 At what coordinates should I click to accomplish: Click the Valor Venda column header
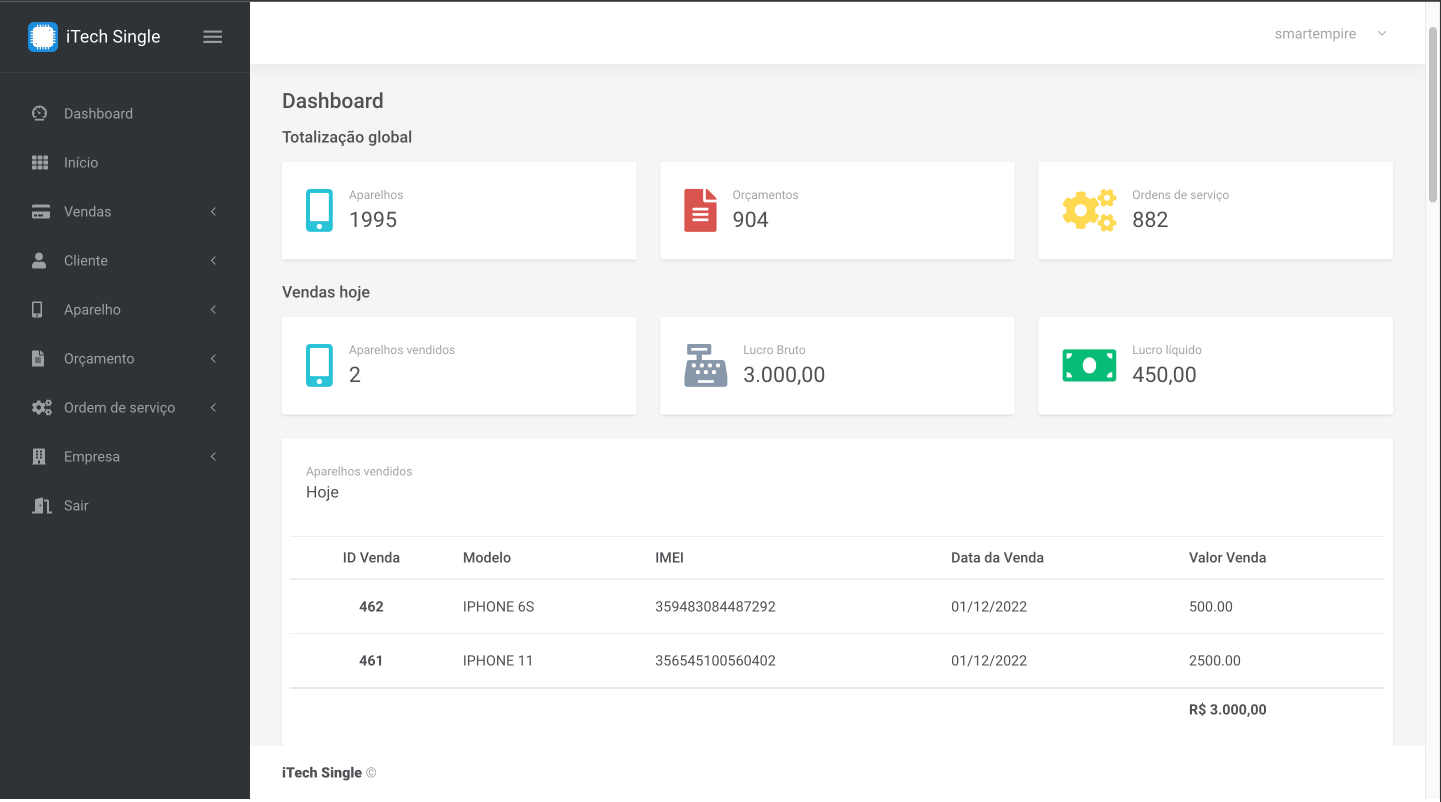1227,558
